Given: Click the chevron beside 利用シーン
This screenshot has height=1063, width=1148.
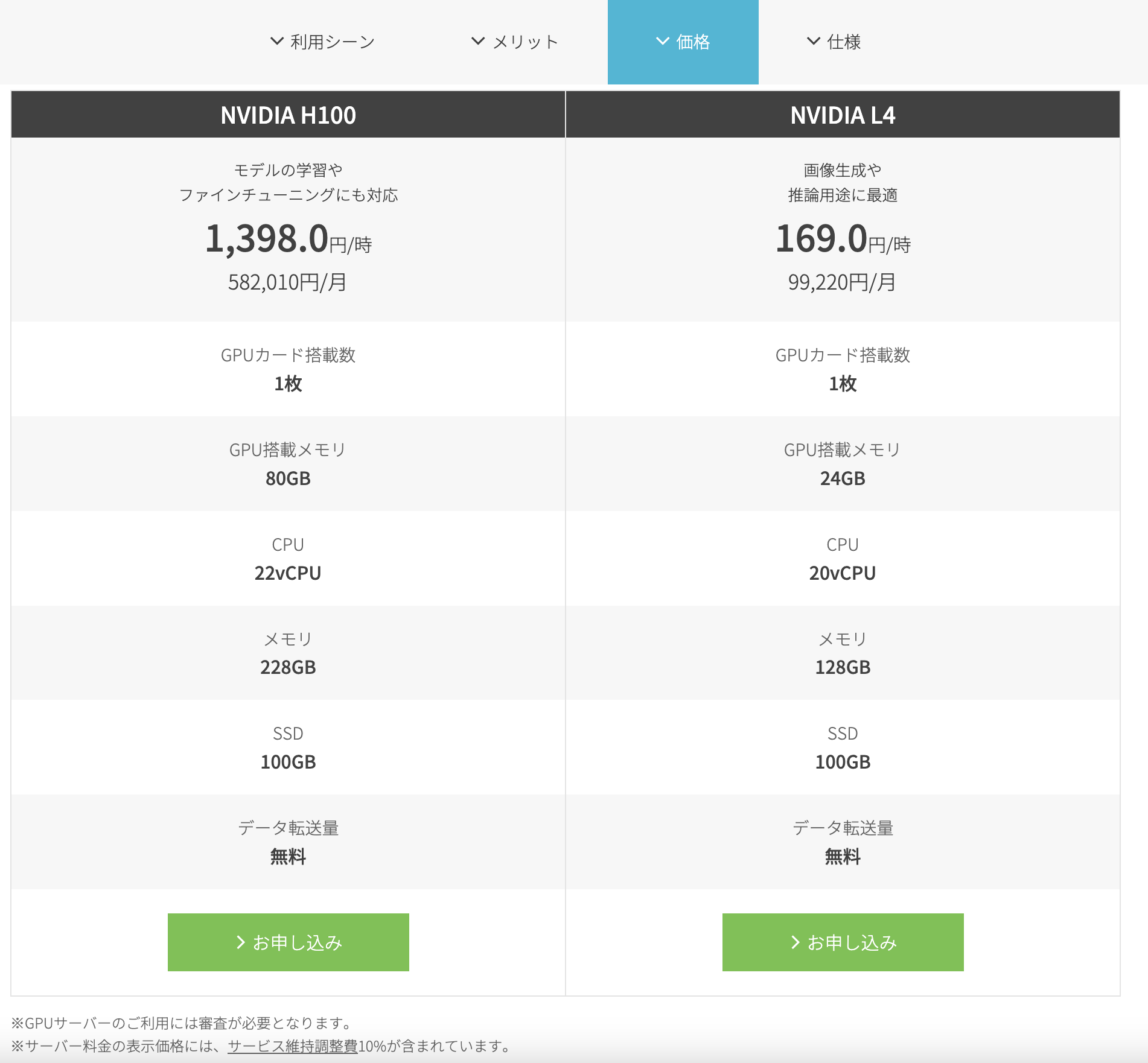Looking at the screenshot, I should coord(277,41).
